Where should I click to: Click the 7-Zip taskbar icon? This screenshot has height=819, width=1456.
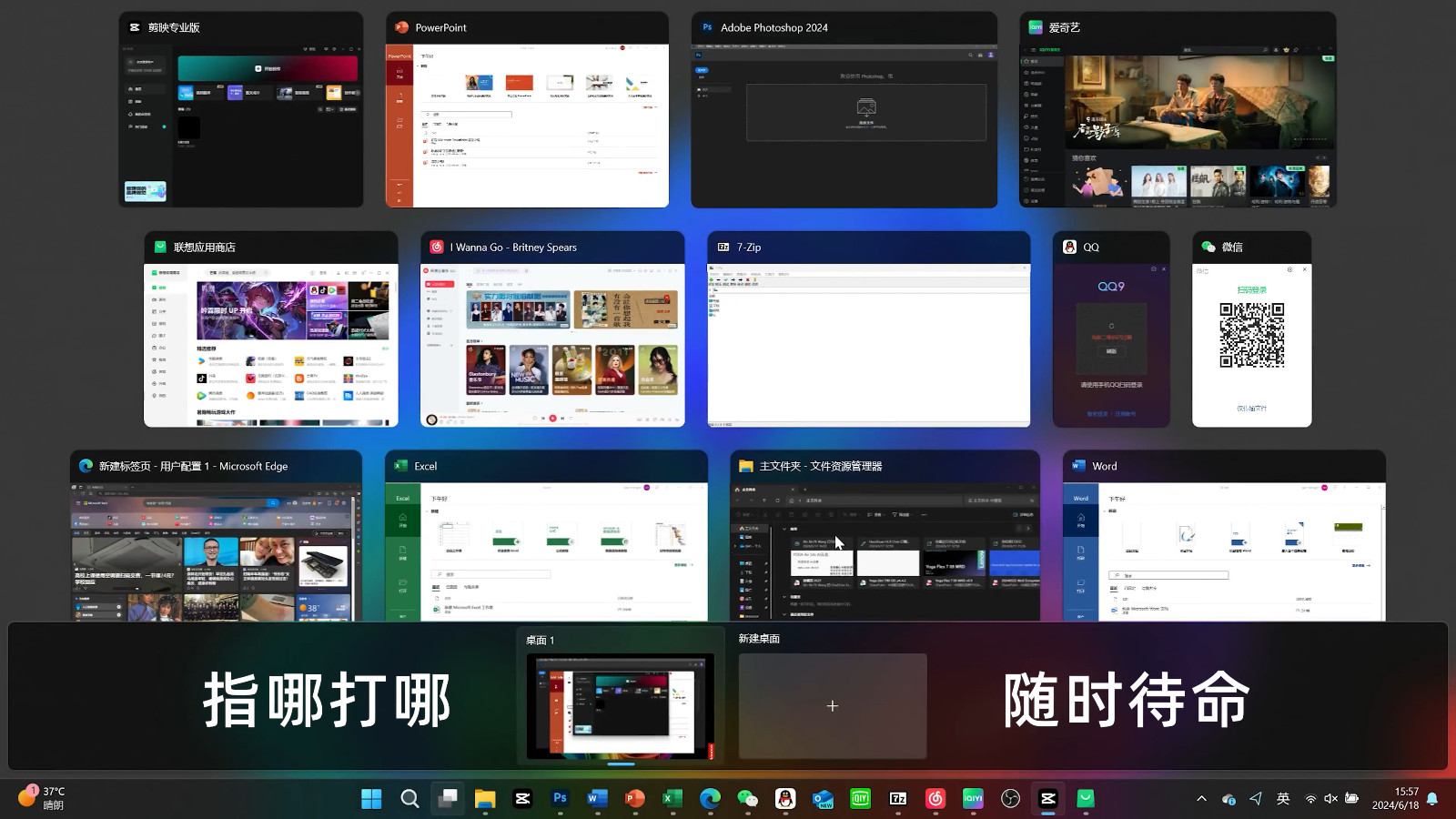tap(898, 799)
